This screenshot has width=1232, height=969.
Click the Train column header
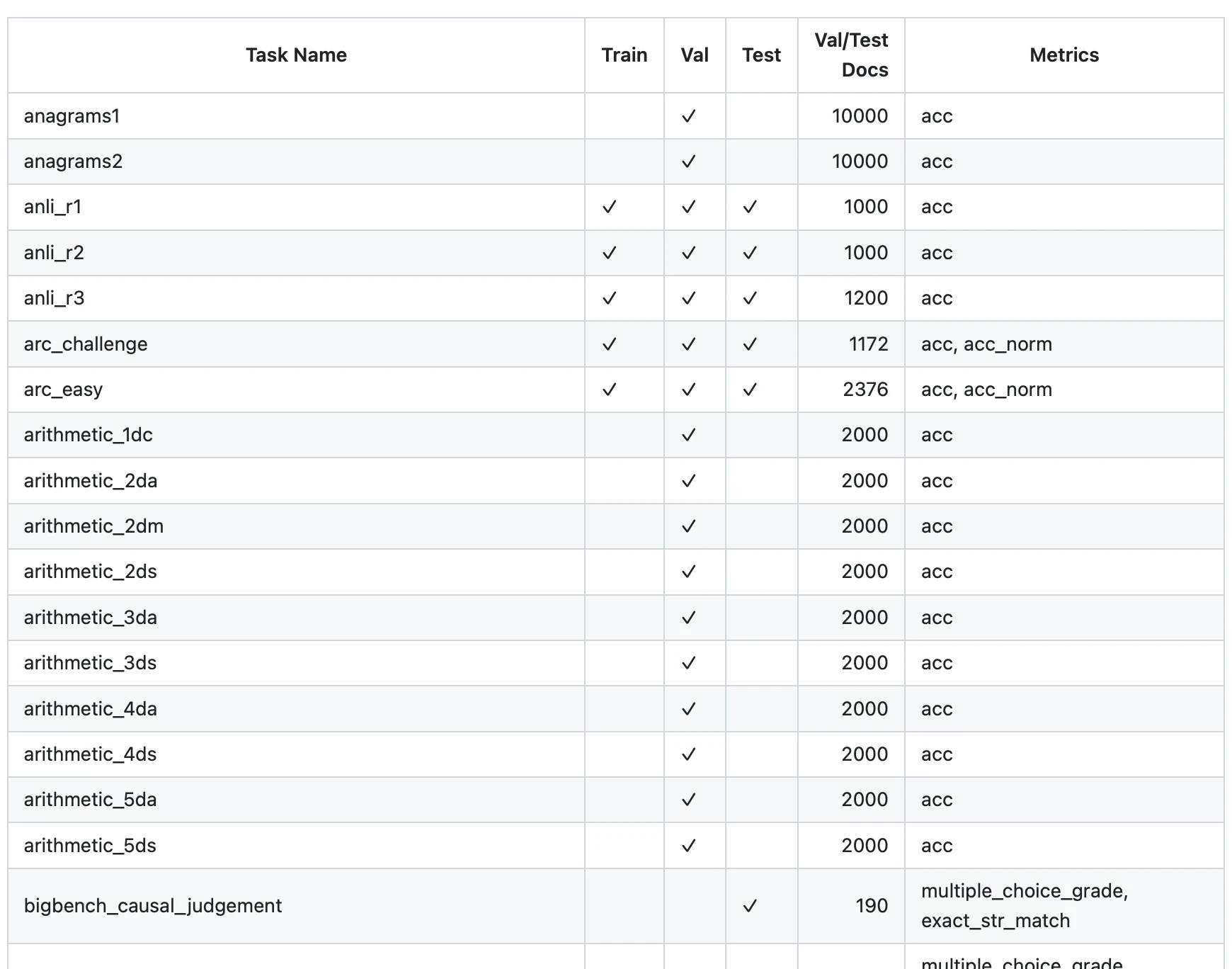624,55
